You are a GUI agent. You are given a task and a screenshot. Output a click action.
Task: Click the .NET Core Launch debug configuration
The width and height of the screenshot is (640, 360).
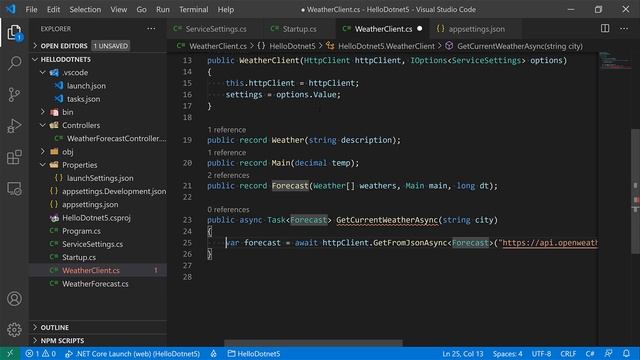click(x=133, y=353)
